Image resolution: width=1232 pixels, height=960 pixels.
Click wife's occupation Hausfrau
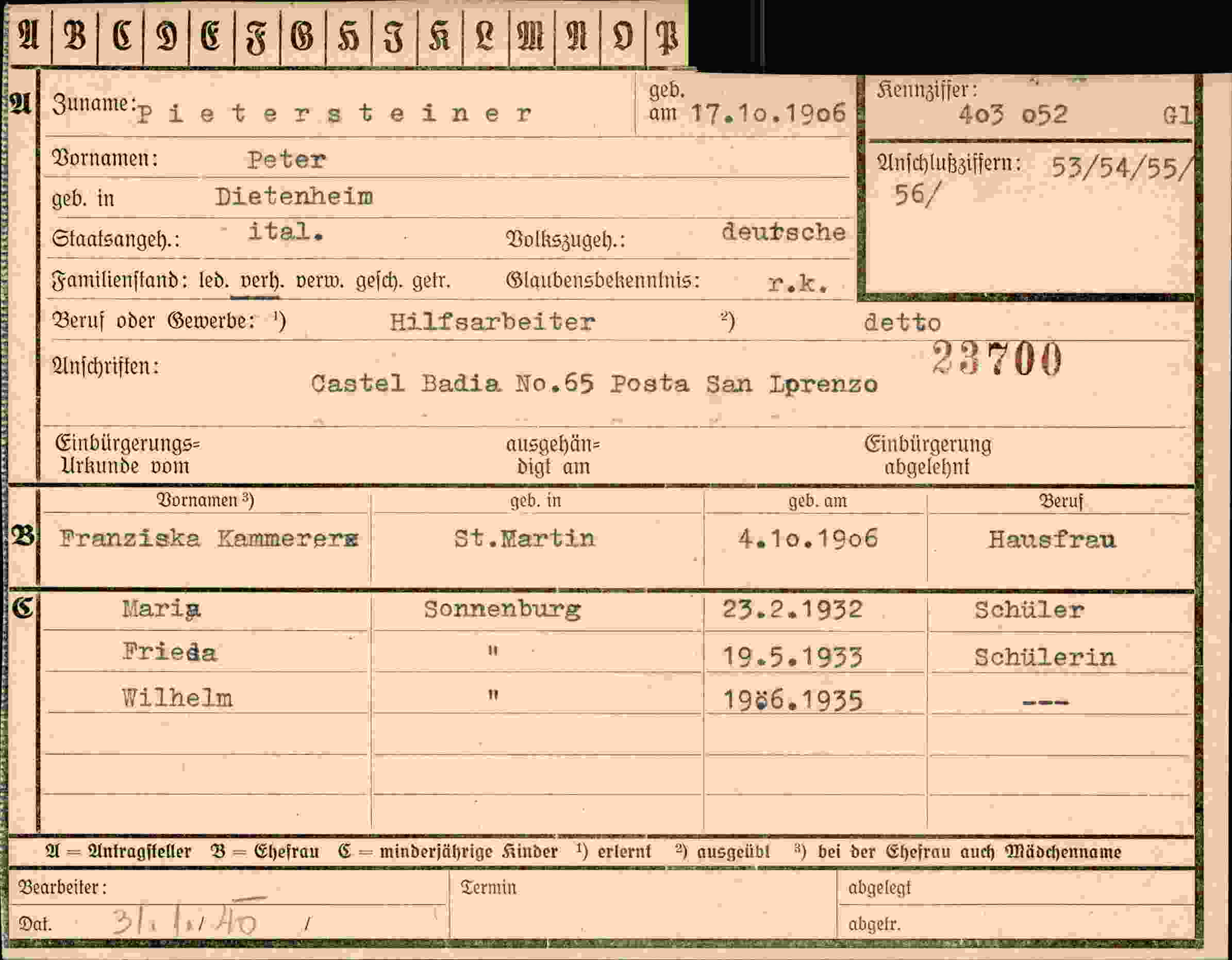click(1052, 540)
